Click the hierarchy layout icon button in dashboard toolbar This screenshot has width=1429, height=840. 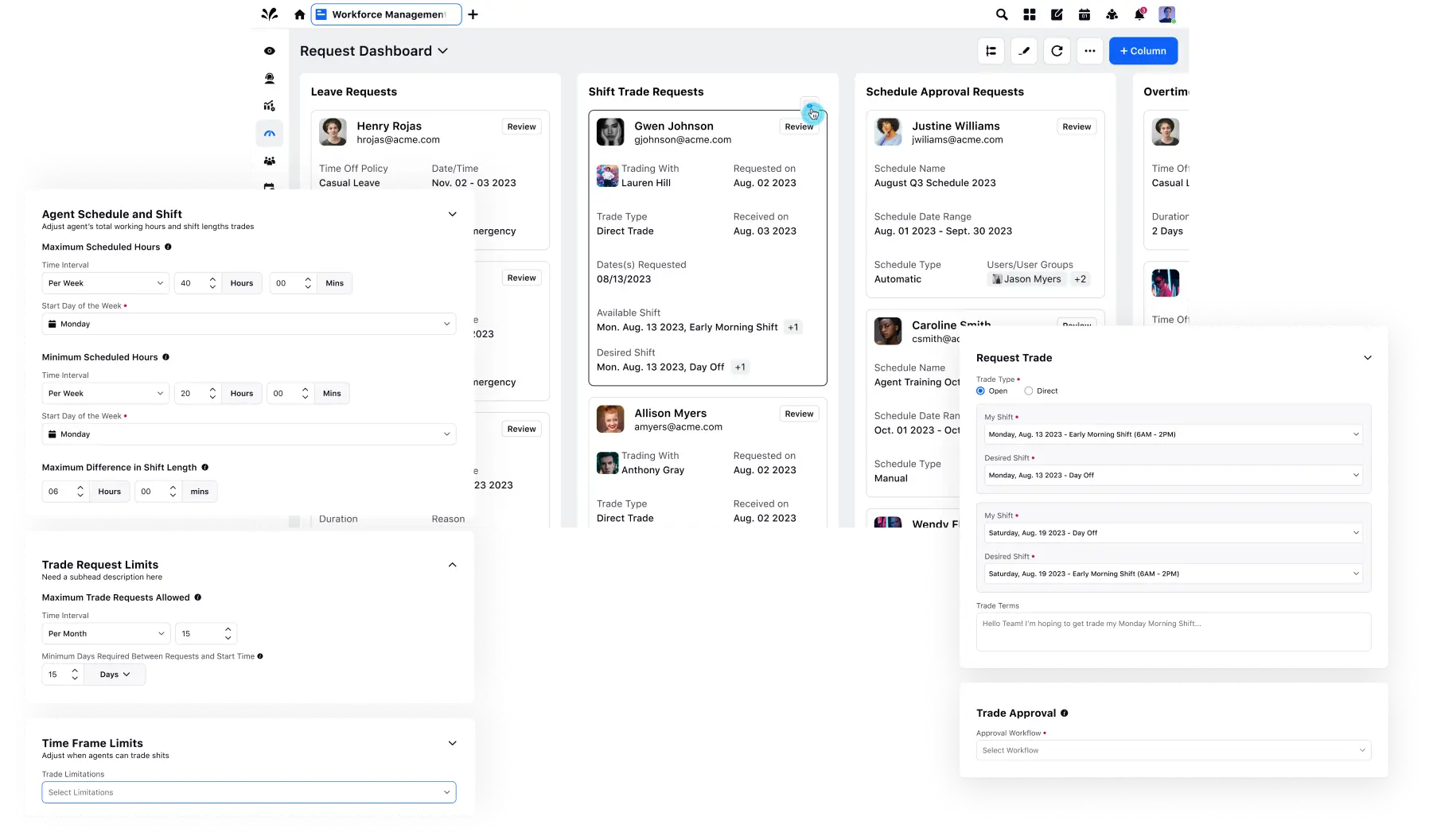pyautogui.click(x=991, y=51)
